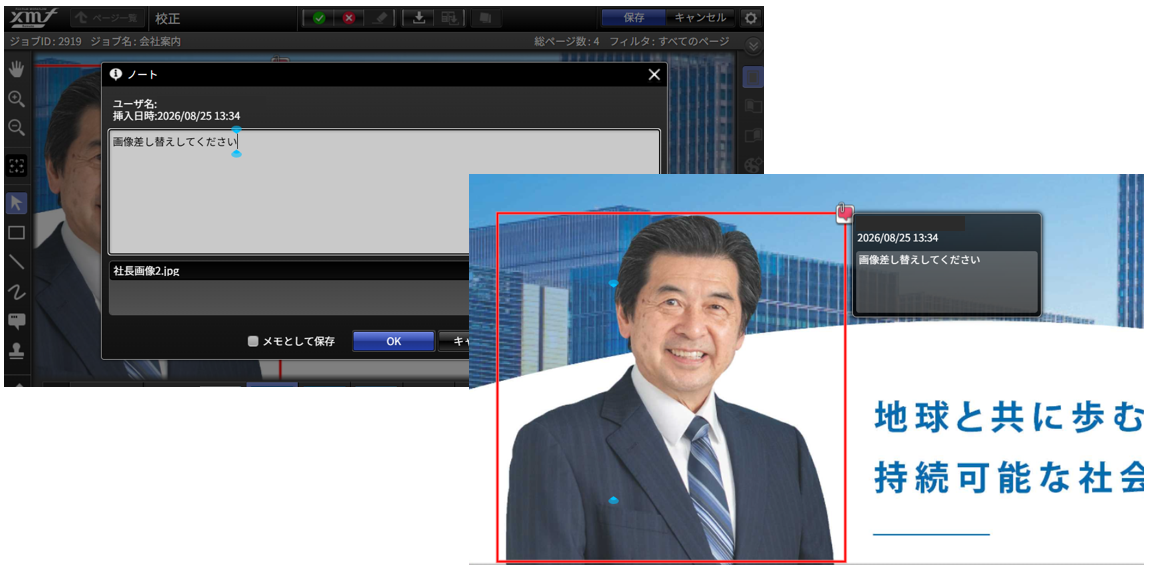Click the 総ページ数: 4 text

click(567, 42)
